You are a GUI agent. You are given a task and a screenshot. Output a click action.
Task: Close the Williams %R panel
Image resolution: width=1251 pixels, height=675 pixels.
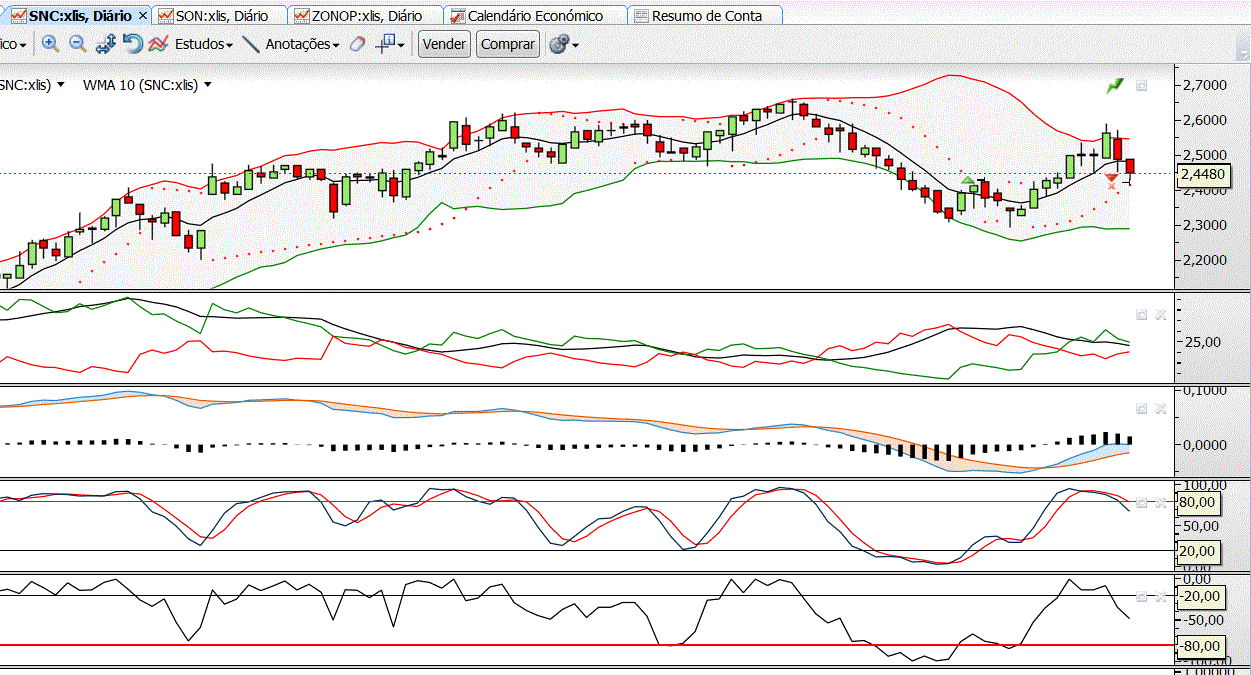[1160, 597]
